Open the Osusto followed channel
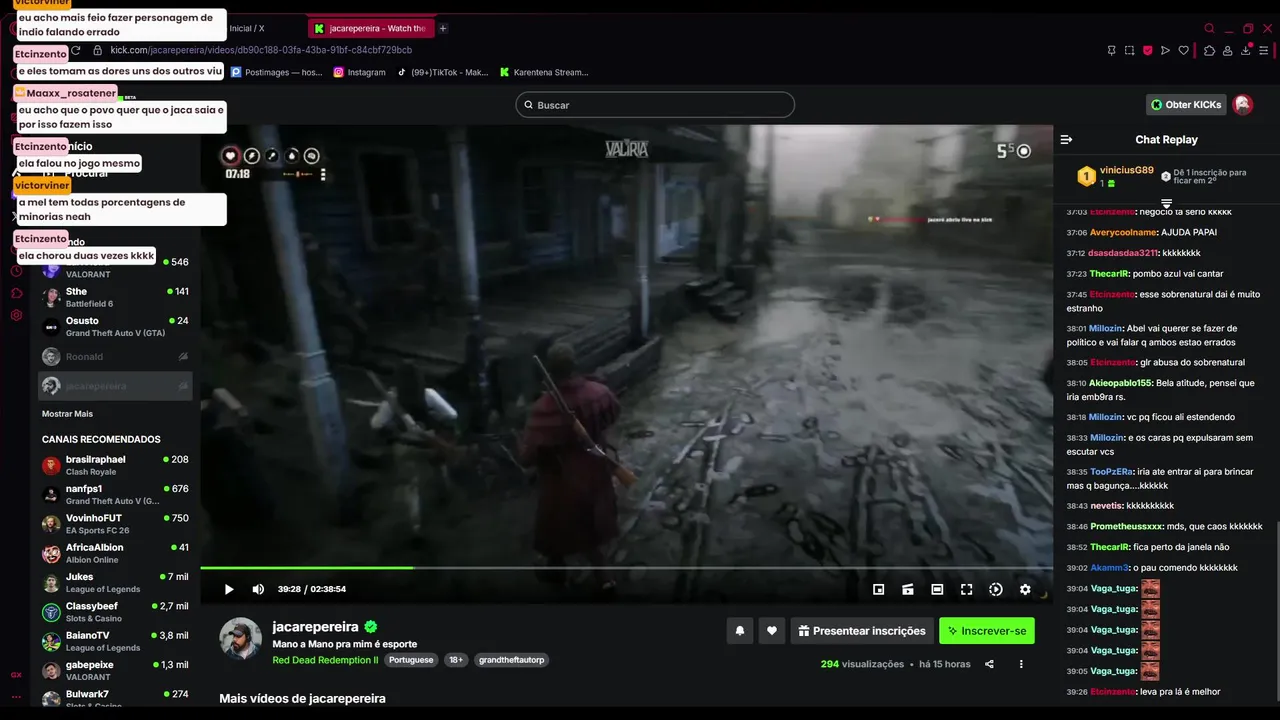Viewport: 1280px width, 720px height. pos(115,327)
